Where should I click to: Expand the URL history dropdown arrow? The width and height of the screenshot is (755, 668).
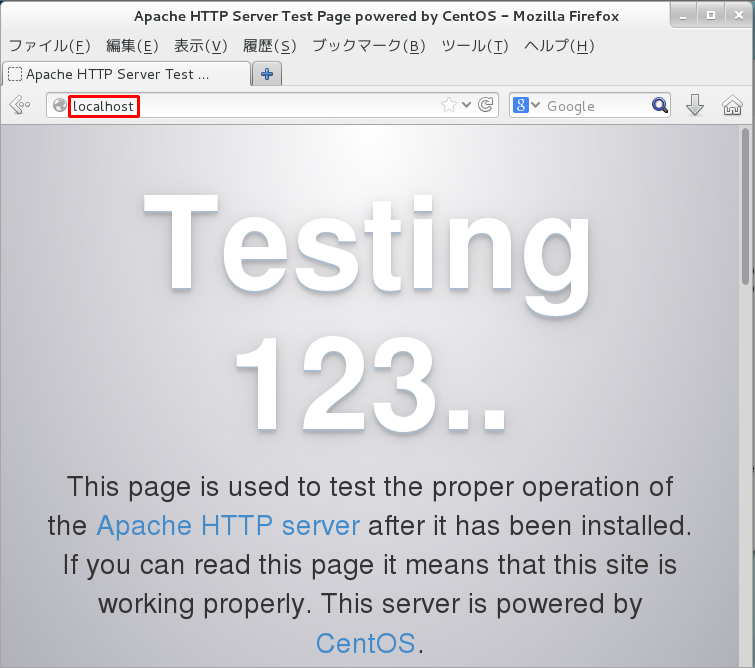(x=466, y=105)
